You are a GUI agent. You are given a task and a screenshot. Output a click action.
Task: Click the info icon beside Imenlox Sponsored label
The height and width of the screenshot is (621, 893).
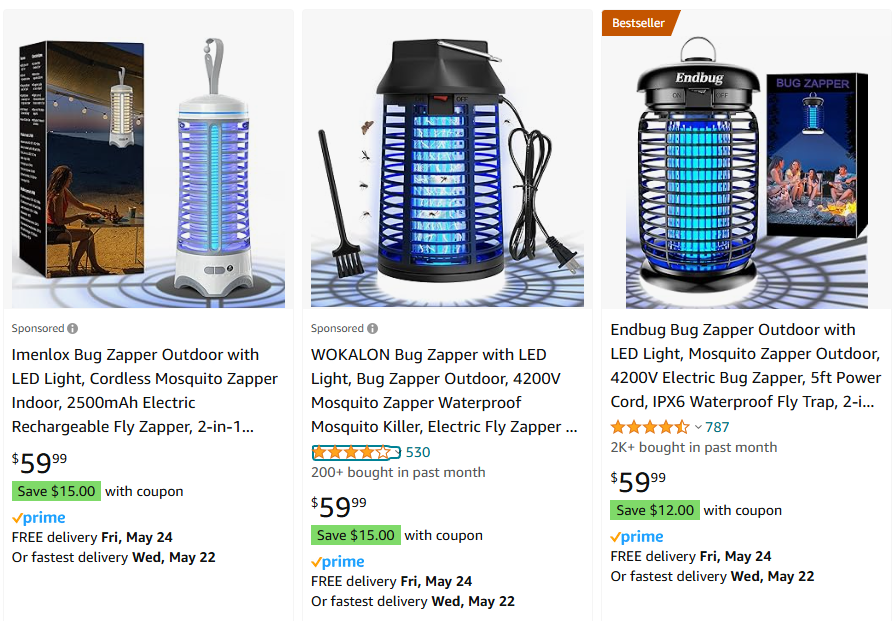click(x=73, y=329)
